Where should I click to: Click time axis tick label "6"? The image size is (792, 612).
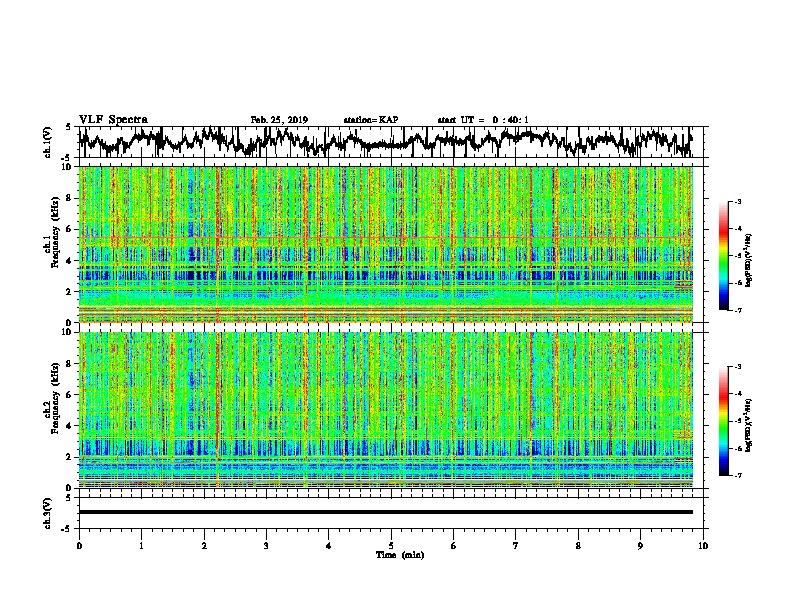point(454,546)
